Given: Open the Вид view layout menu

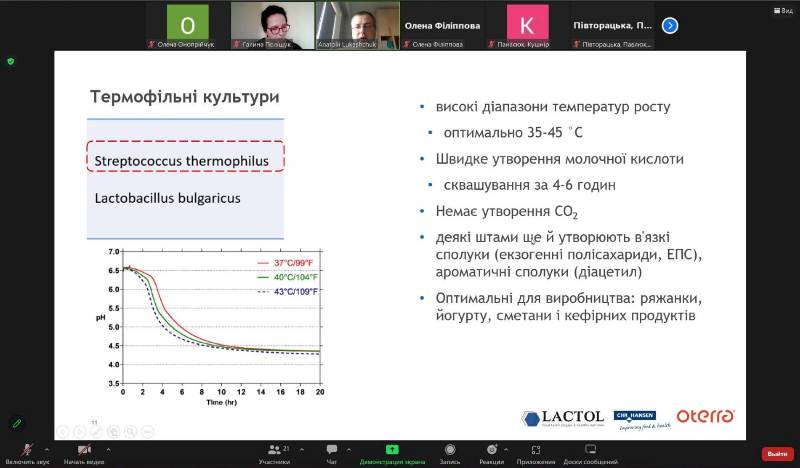Looking at the screenshot, I should [783, 10].
